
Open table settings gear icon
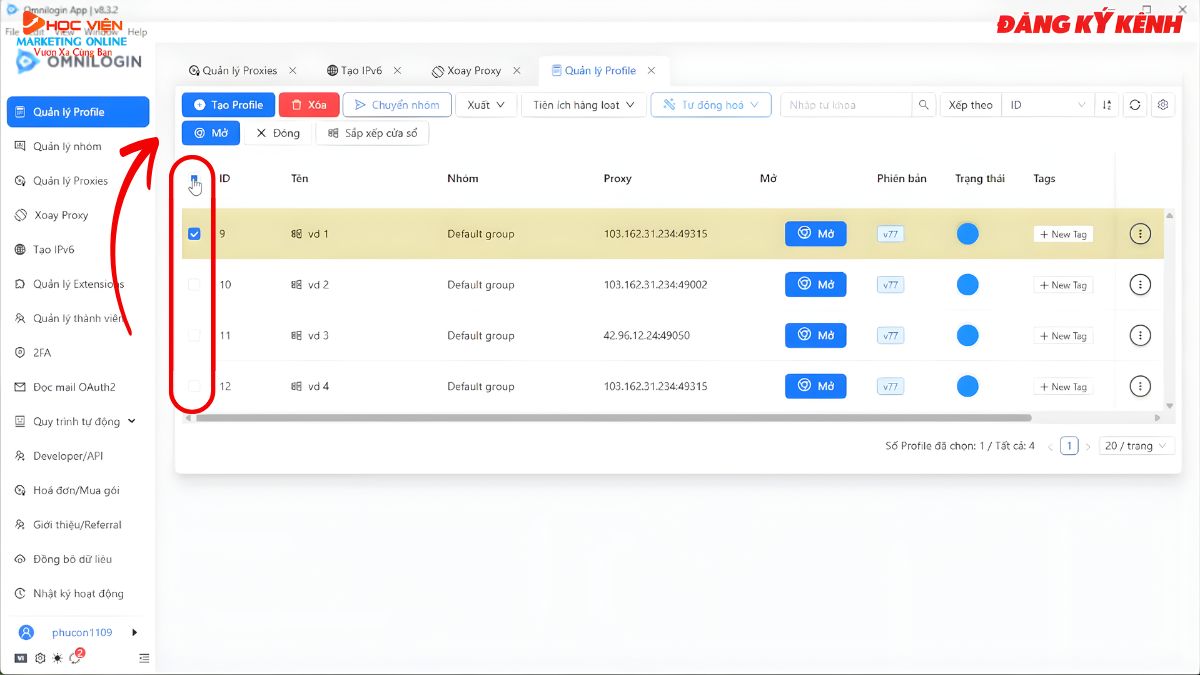[x=1162, y=105]
